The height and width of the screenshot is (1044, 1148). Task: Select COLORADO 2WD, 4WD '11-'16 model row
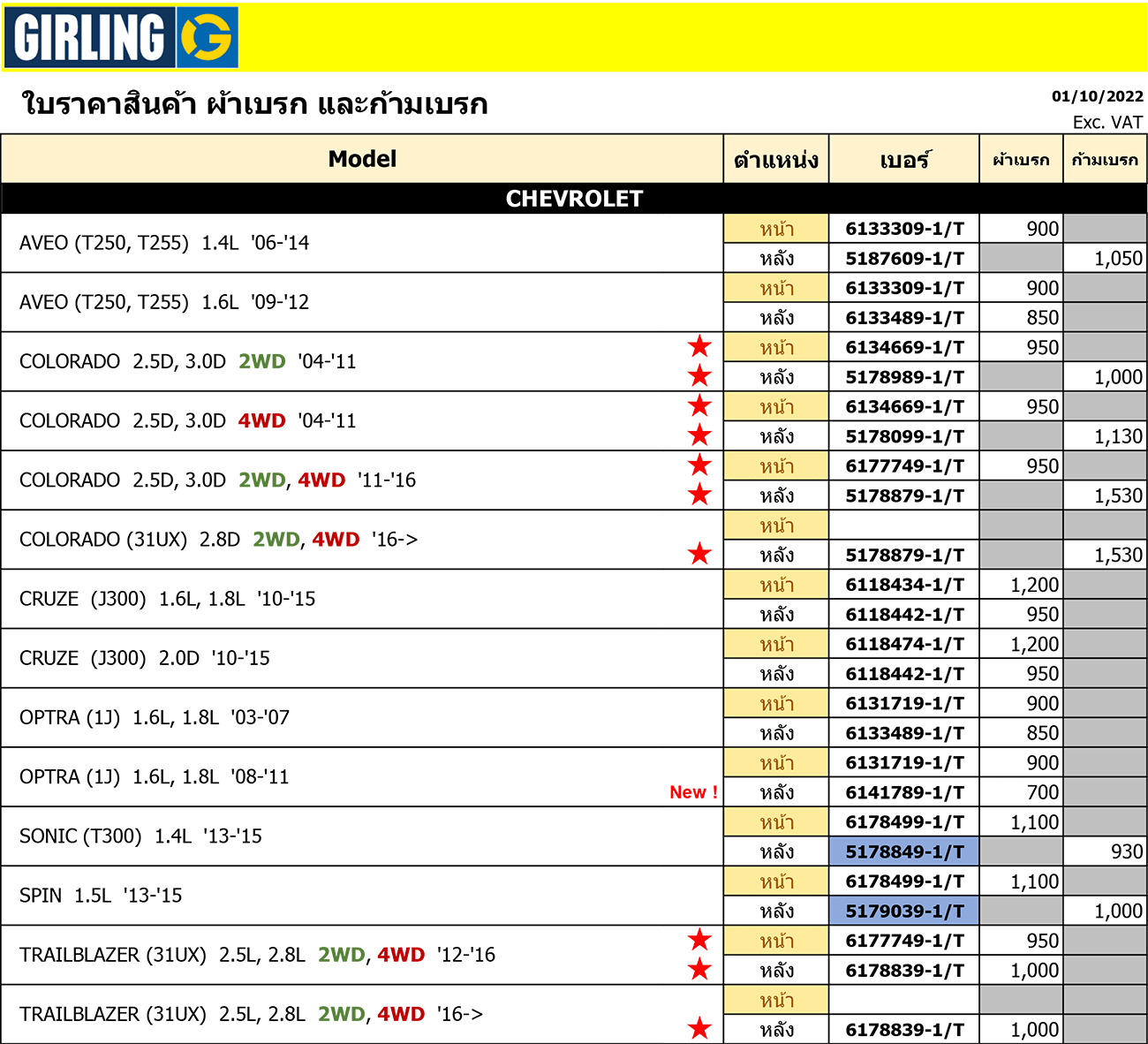(362, 480)
